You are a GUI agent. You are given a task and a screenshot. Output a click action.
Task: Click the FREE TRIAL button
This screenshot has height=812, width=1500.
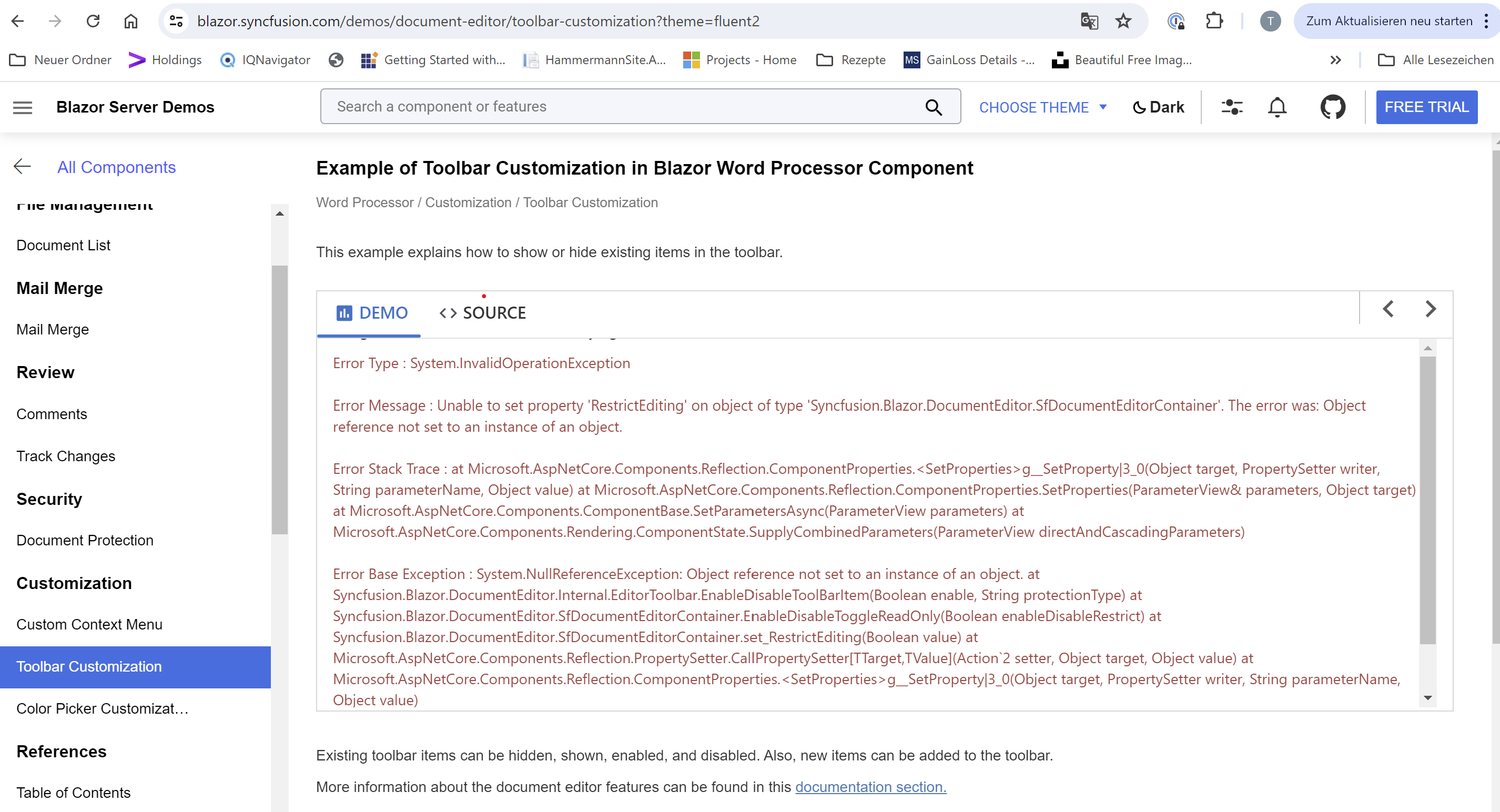pyautogui.click(x=1426, y=107)
